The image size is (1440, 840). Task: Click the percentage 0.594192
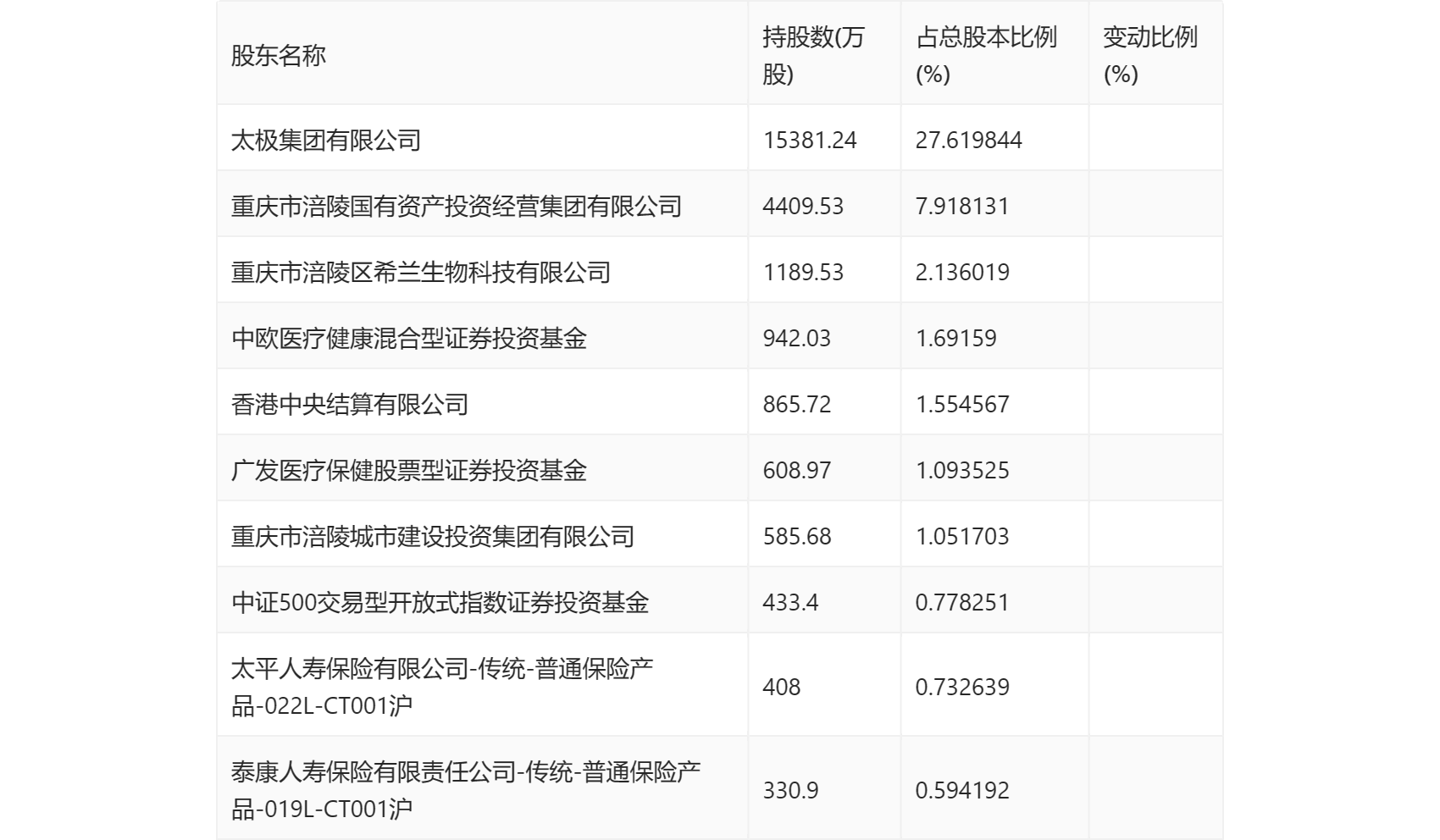point(962,790)
